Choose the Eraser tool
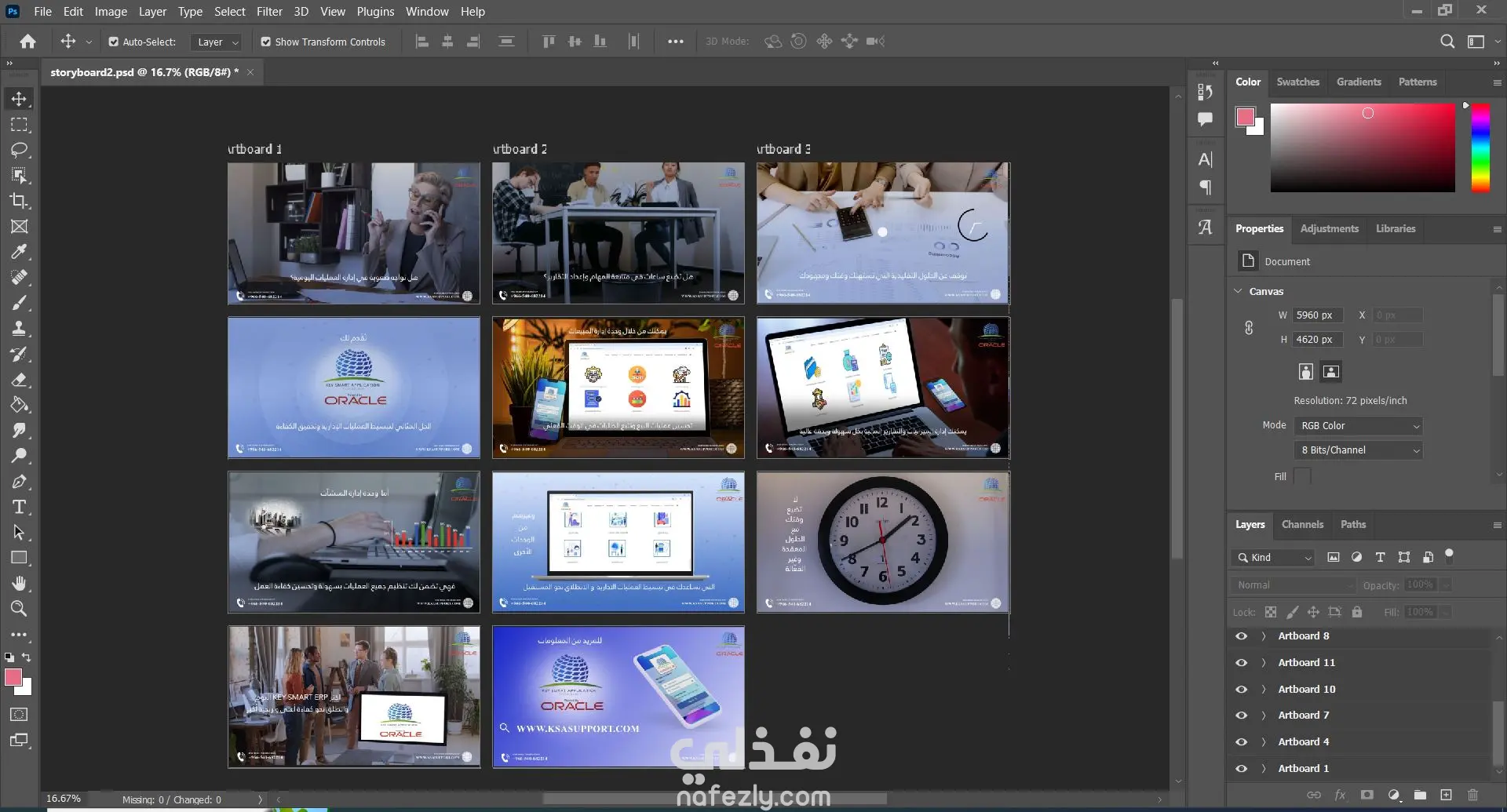Viewport: 1507px width, 812px height. 19,380
